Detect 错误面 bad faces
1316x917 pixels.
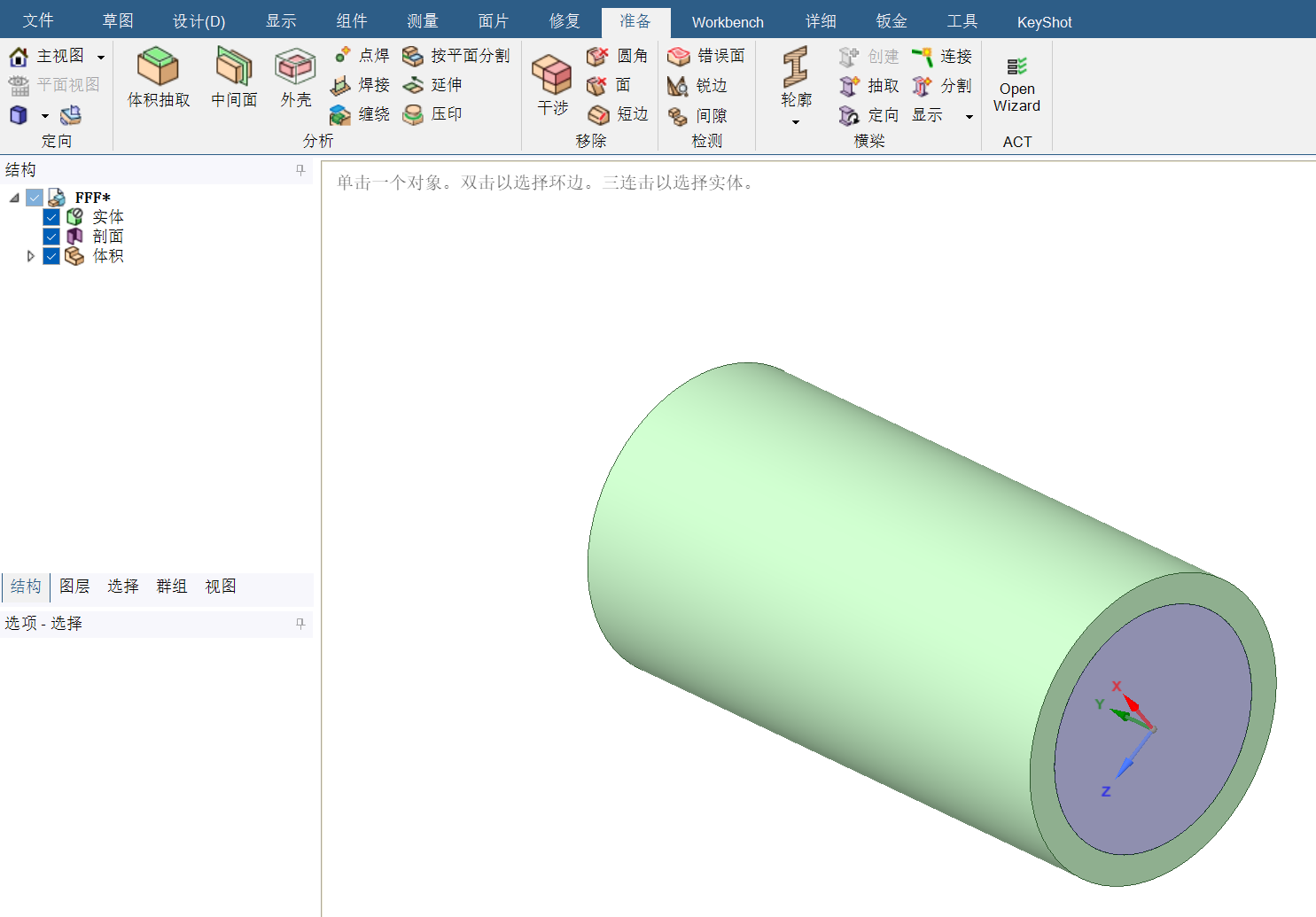[x=706, y=56]
